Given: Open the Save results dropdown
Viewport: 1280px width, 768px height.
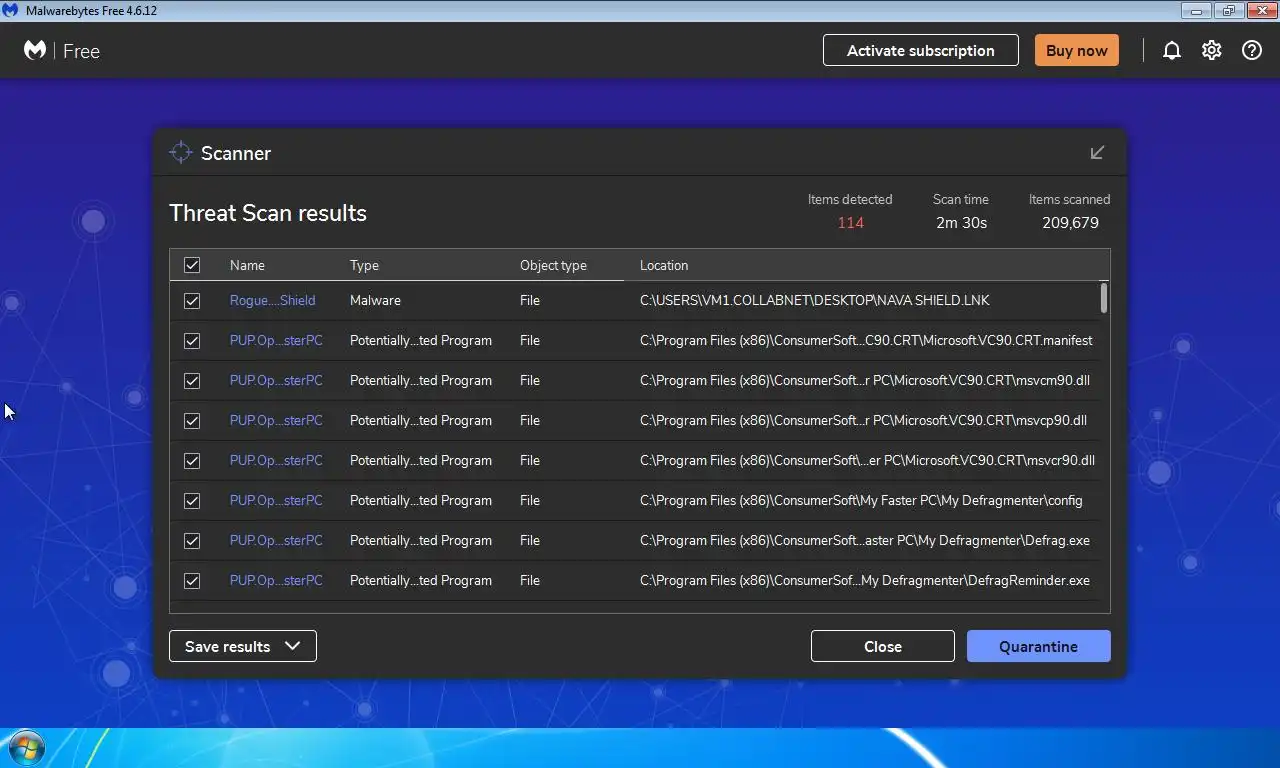Looking at the screenshot, I should click(243, 646).
